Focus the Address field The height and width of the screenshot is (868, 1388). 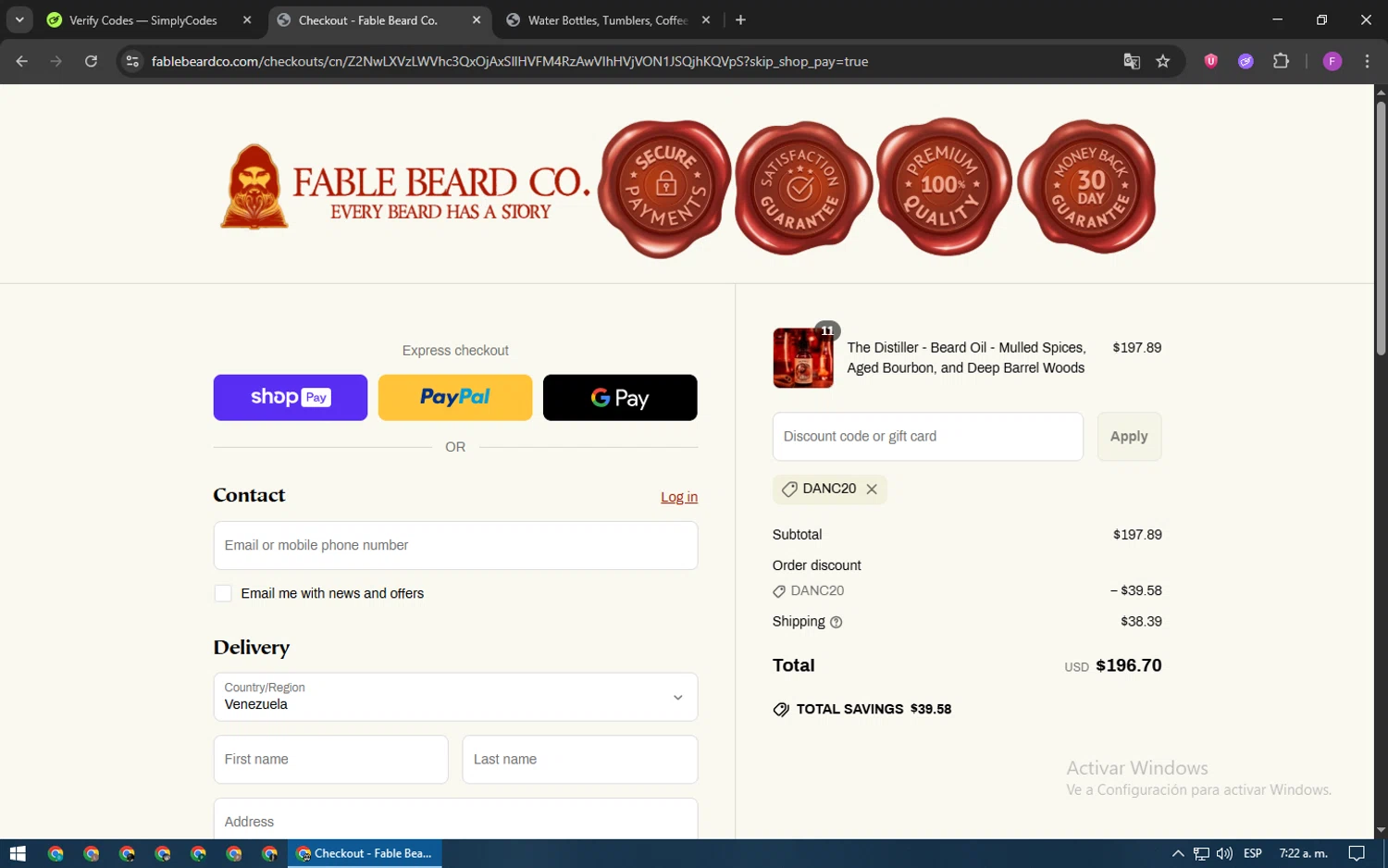pyautogui.click(x=455, y=820)
